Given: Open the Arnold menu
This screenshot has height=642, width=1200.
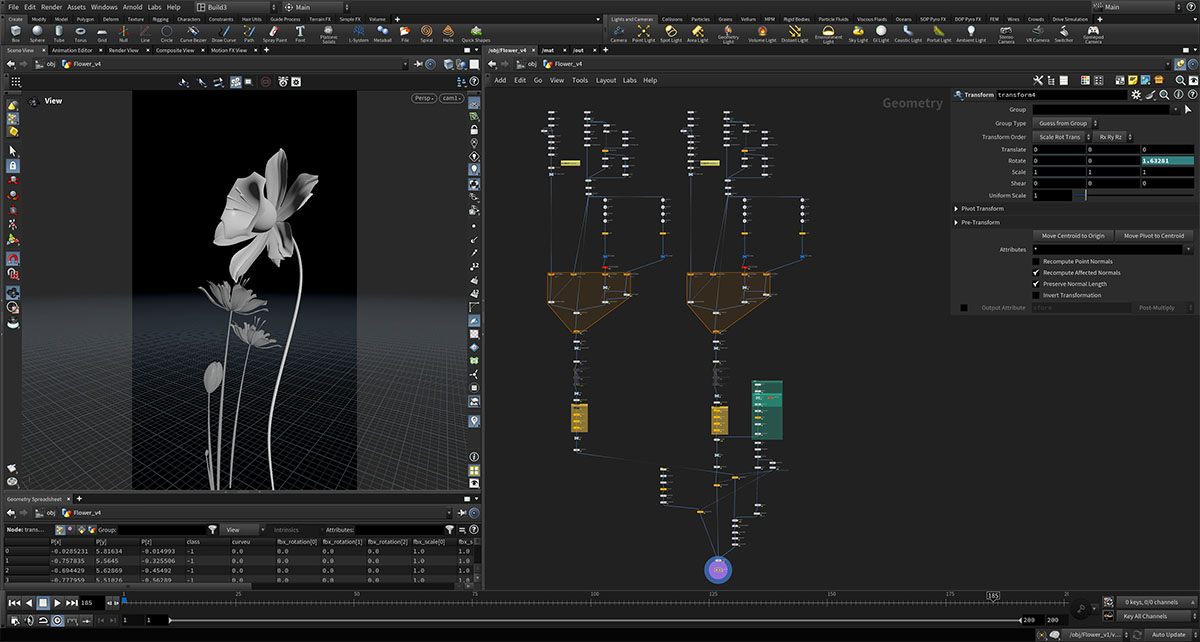Looking at the screenshot, I should (x=133, y=7).
